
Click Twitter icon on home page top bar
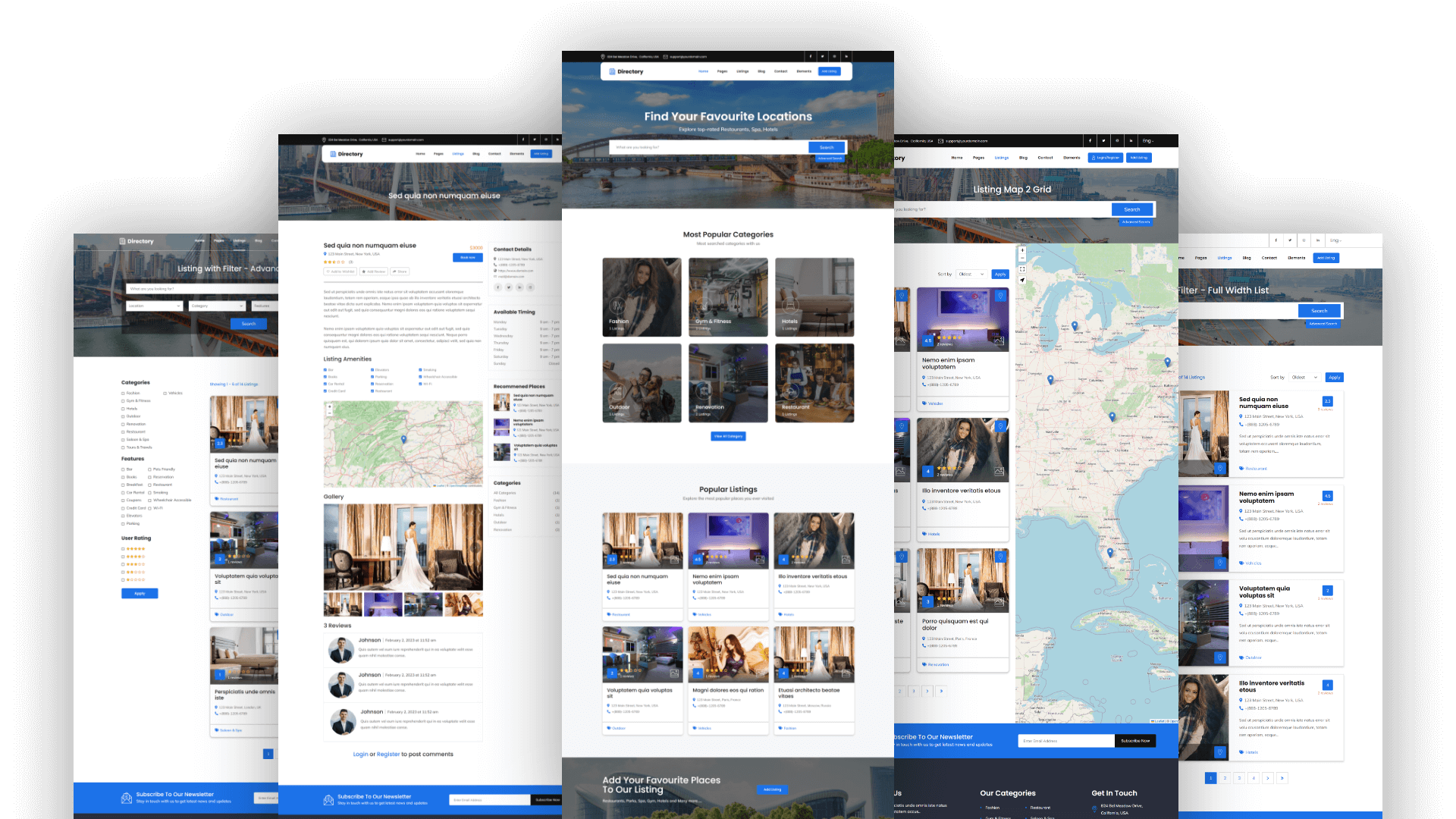822,56
